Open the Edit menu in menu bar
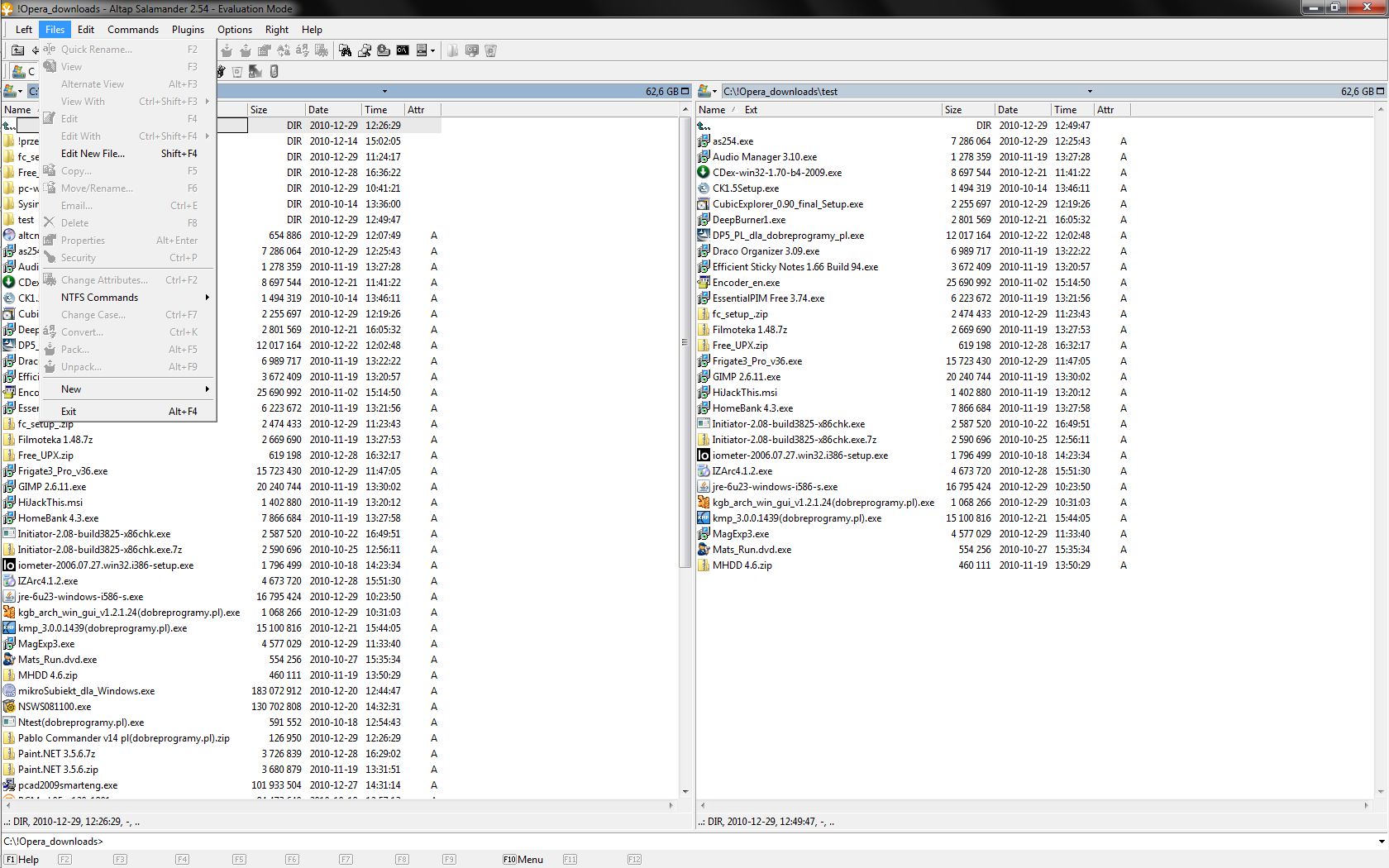1389x868 pixels. [x=86, y=29]
